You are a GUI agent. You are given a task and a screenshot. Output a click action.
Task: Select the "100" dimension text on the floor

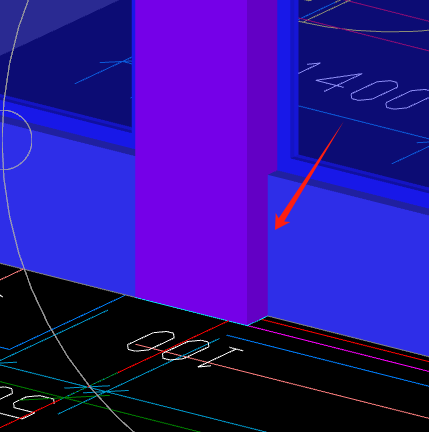[x=185, y=349]
